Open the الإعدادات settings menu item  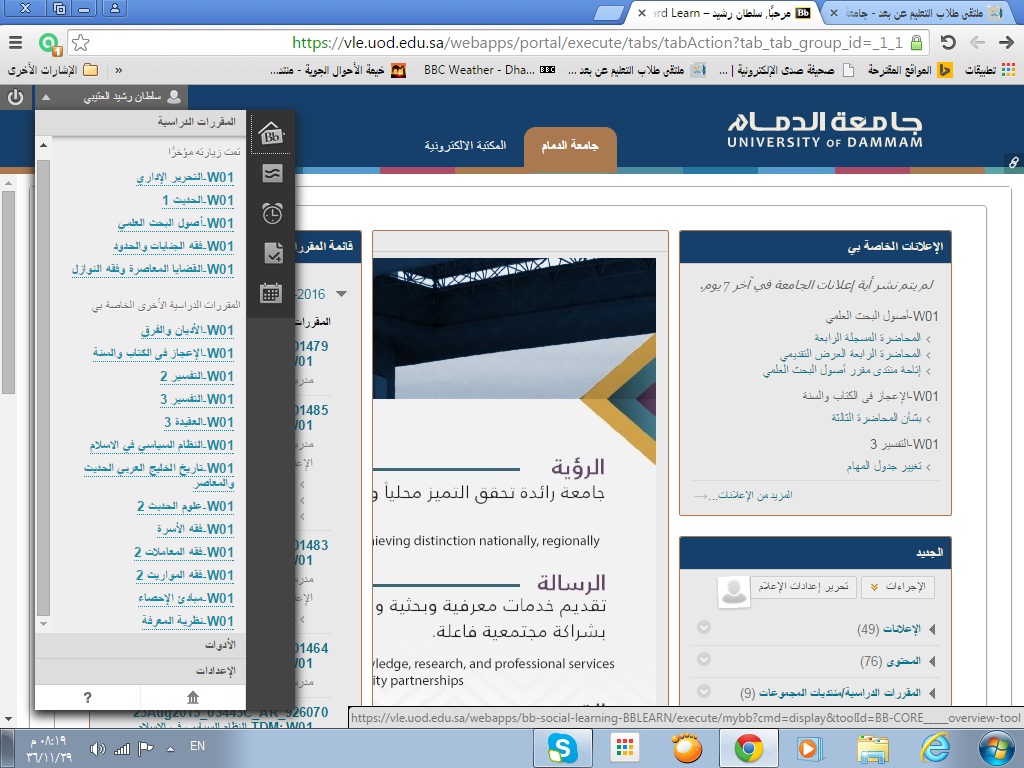(215, 670)
